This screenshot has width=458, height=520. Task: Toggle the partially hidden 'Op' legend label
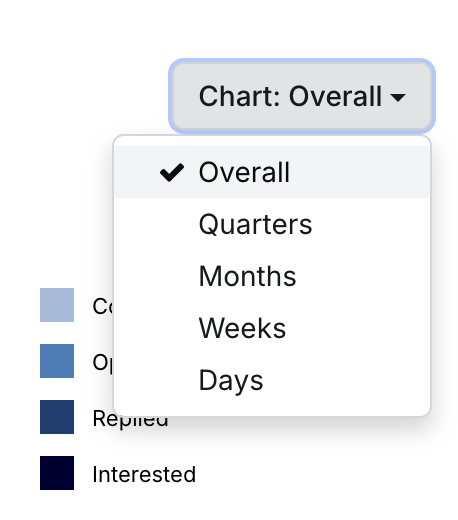click(103, 363)
